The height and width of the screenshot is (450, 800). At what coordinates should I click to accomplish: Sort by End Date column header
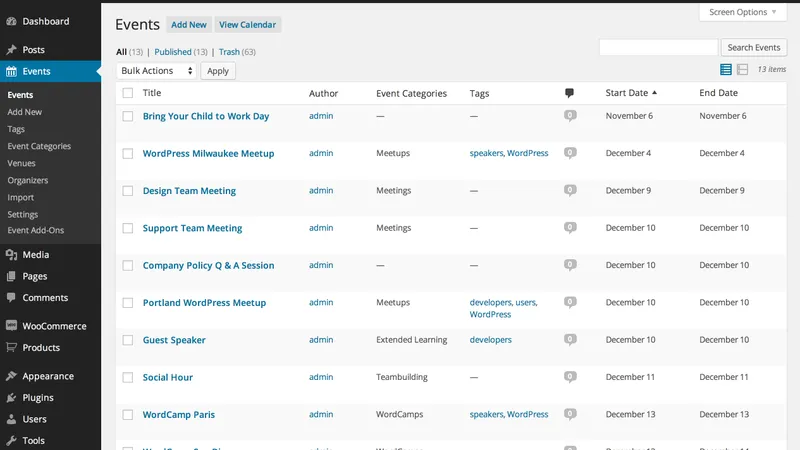coord(718,93)
